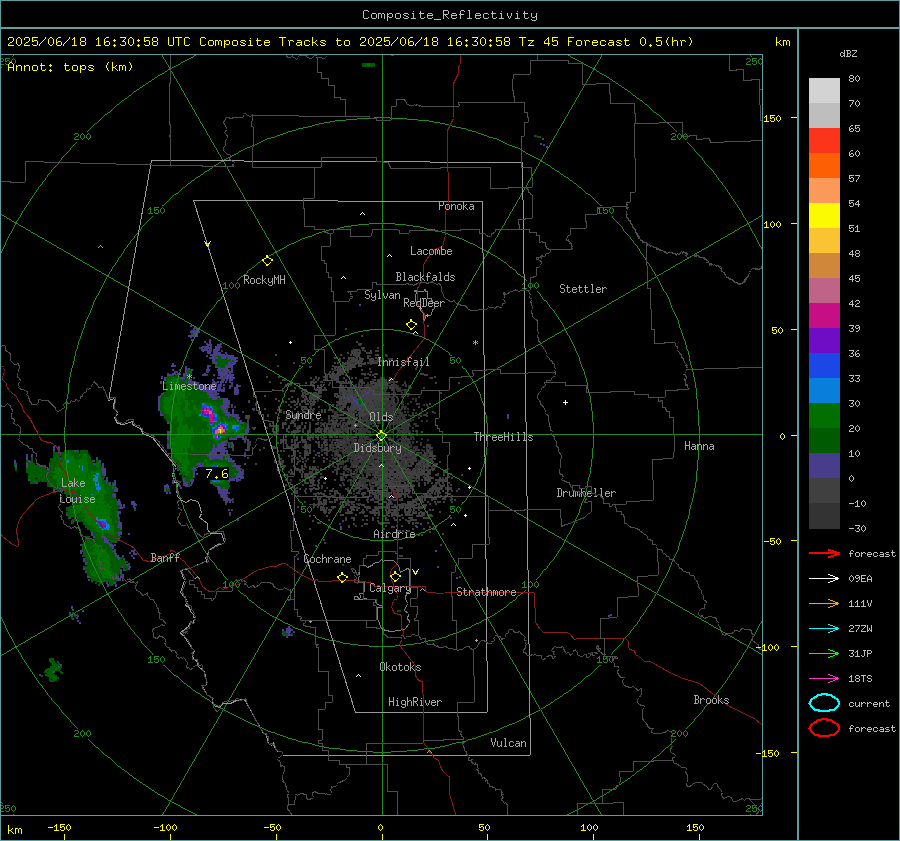Screen dimensions: 900x841
Task: Click the 'HighRiver' city label
Action: (415, 702)
